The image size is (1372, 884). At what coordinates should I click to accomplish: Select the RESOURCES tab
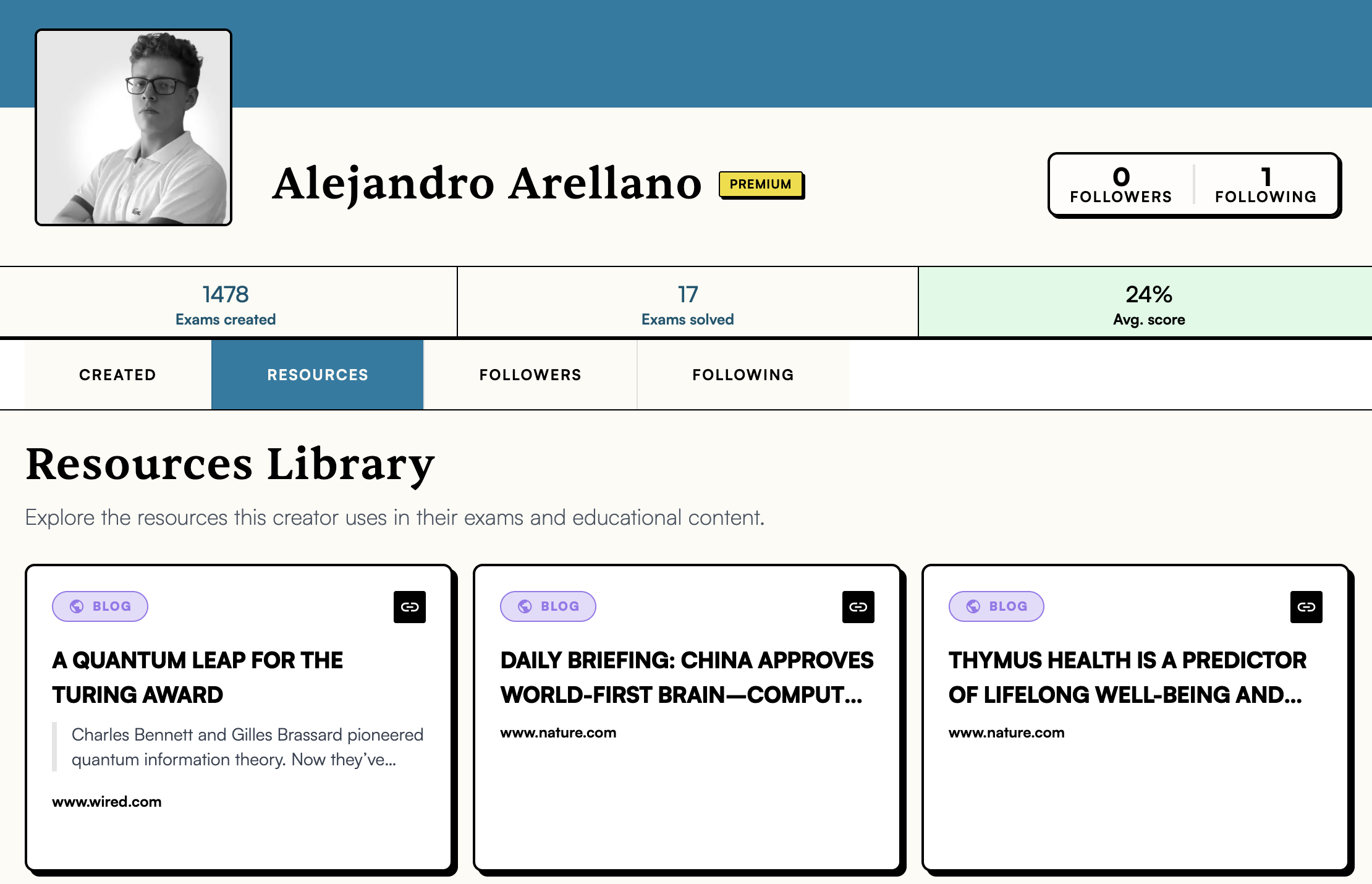point(317,374)
